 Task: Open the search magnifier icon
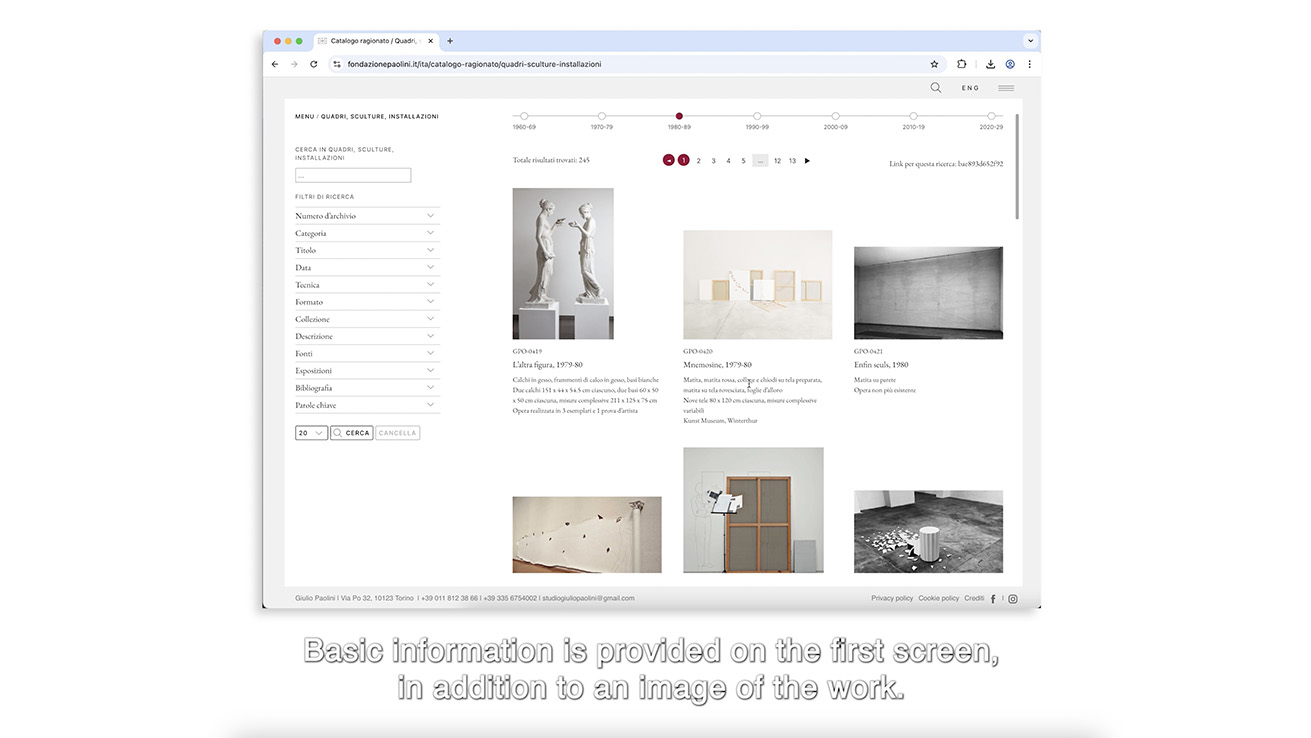(x=935, y=87)
